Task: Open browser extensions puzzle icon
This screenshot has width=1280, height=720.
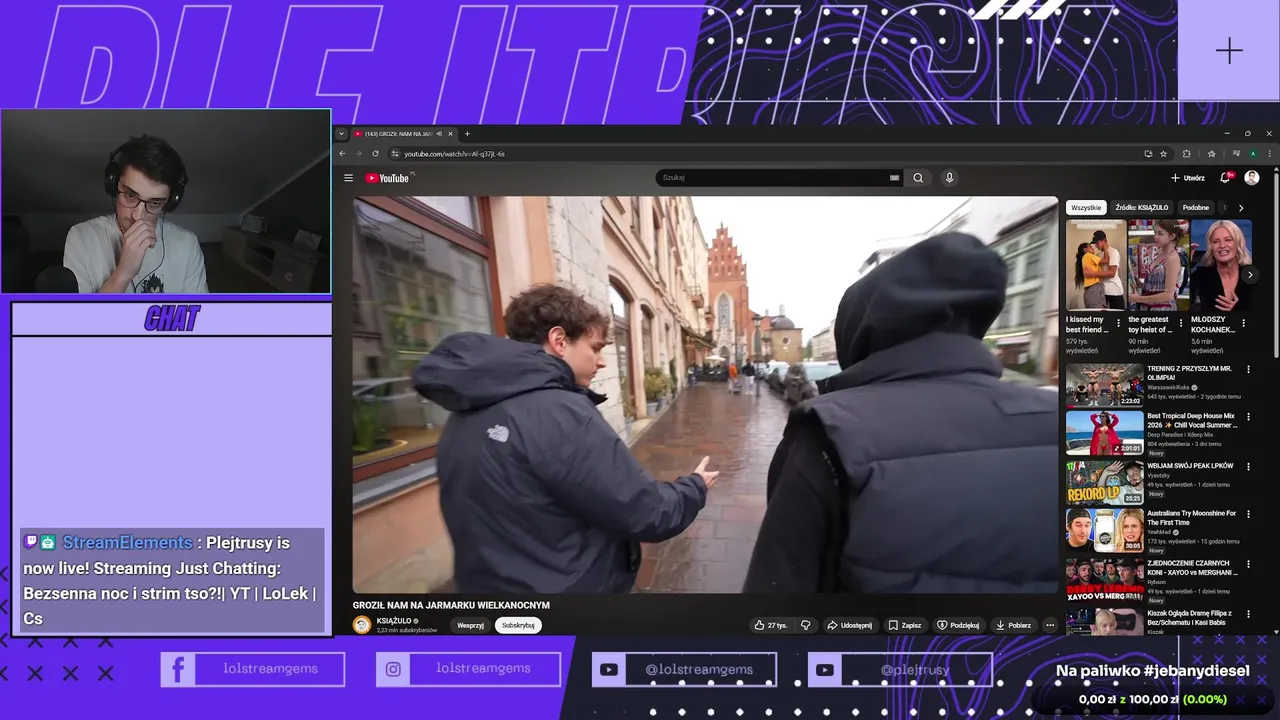Action: click(x=1187, y=154)
